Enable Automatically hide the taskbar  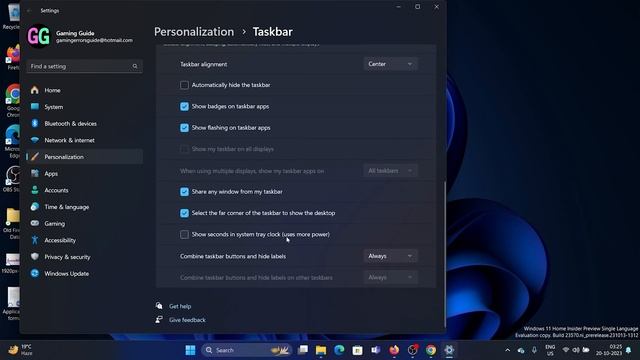(x=184, y=85)
